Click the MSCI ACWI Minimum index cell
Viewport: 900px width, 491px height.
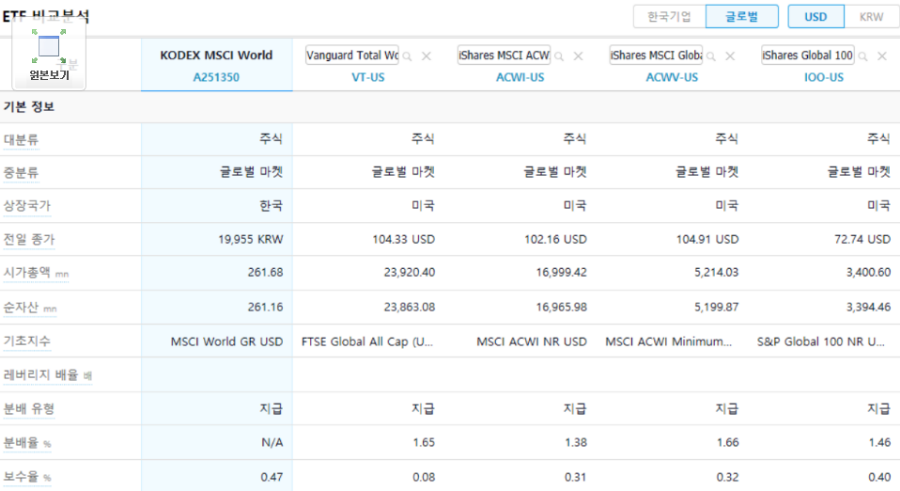pyautogui.click(x=669, y=342)
